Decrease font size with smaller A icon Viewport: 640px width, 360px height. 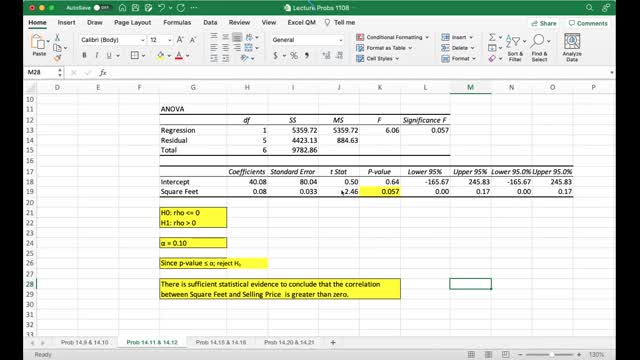193,40
